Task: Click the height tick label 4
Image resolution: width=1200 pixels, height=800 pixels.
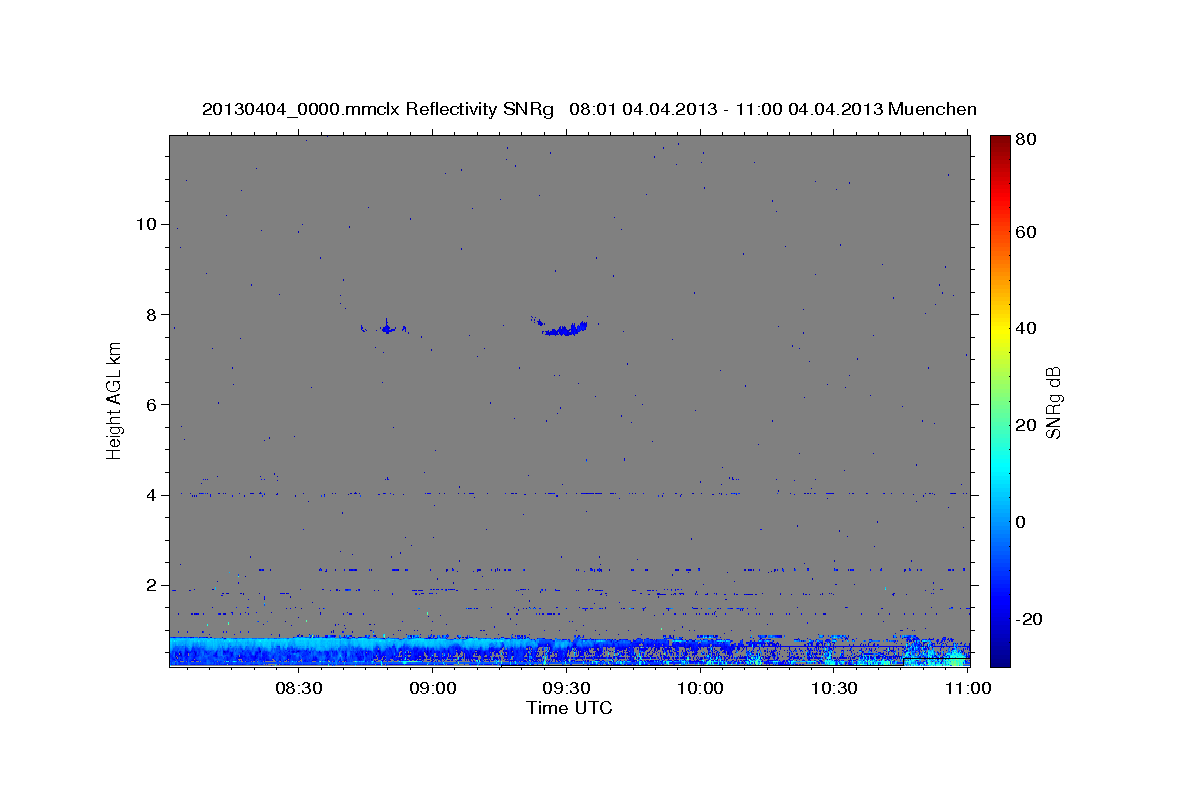Action: [x=149, y=495]
